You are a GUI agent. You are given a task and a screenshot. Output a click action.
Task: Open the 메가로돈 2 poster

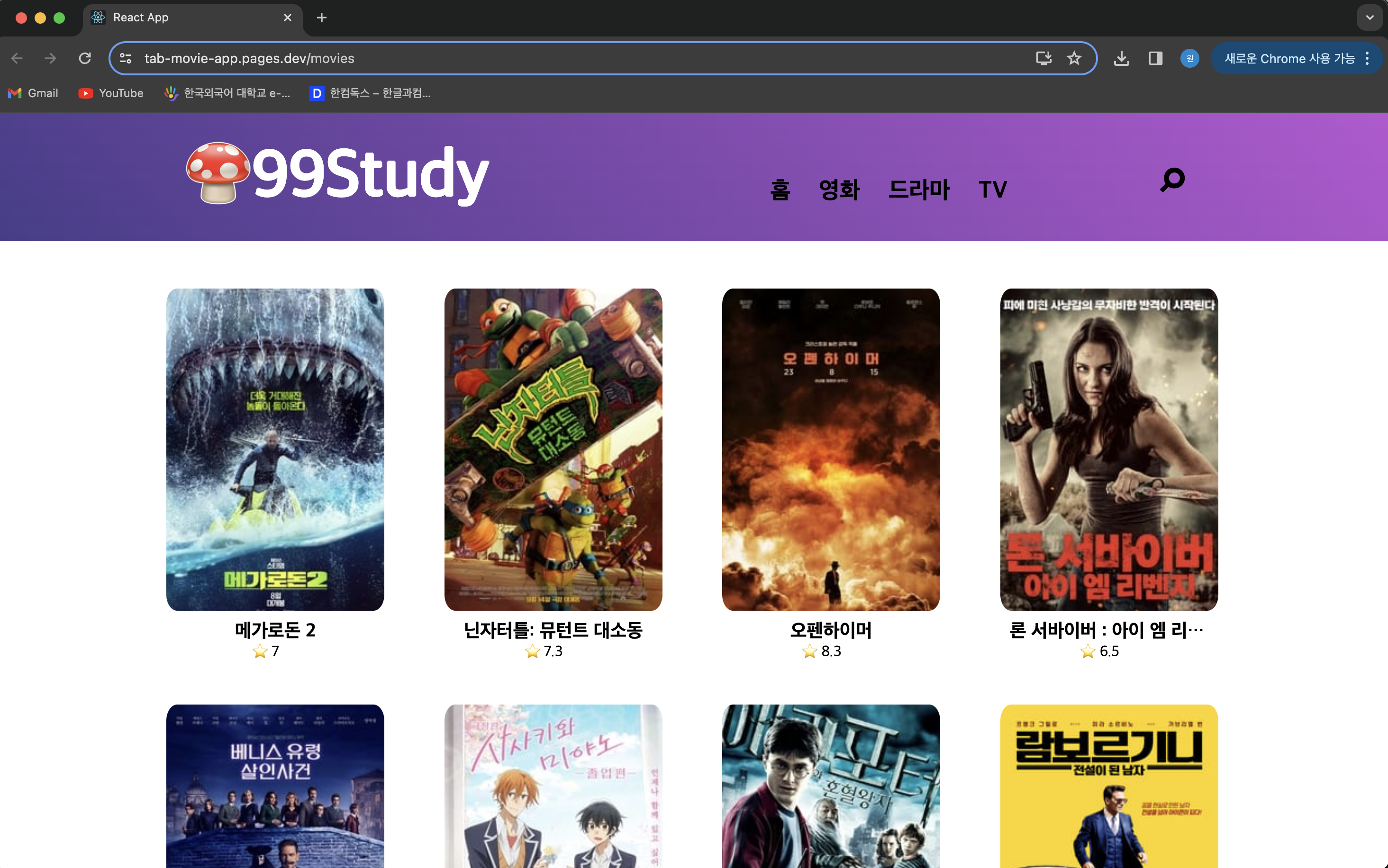(x=275, y=450)
